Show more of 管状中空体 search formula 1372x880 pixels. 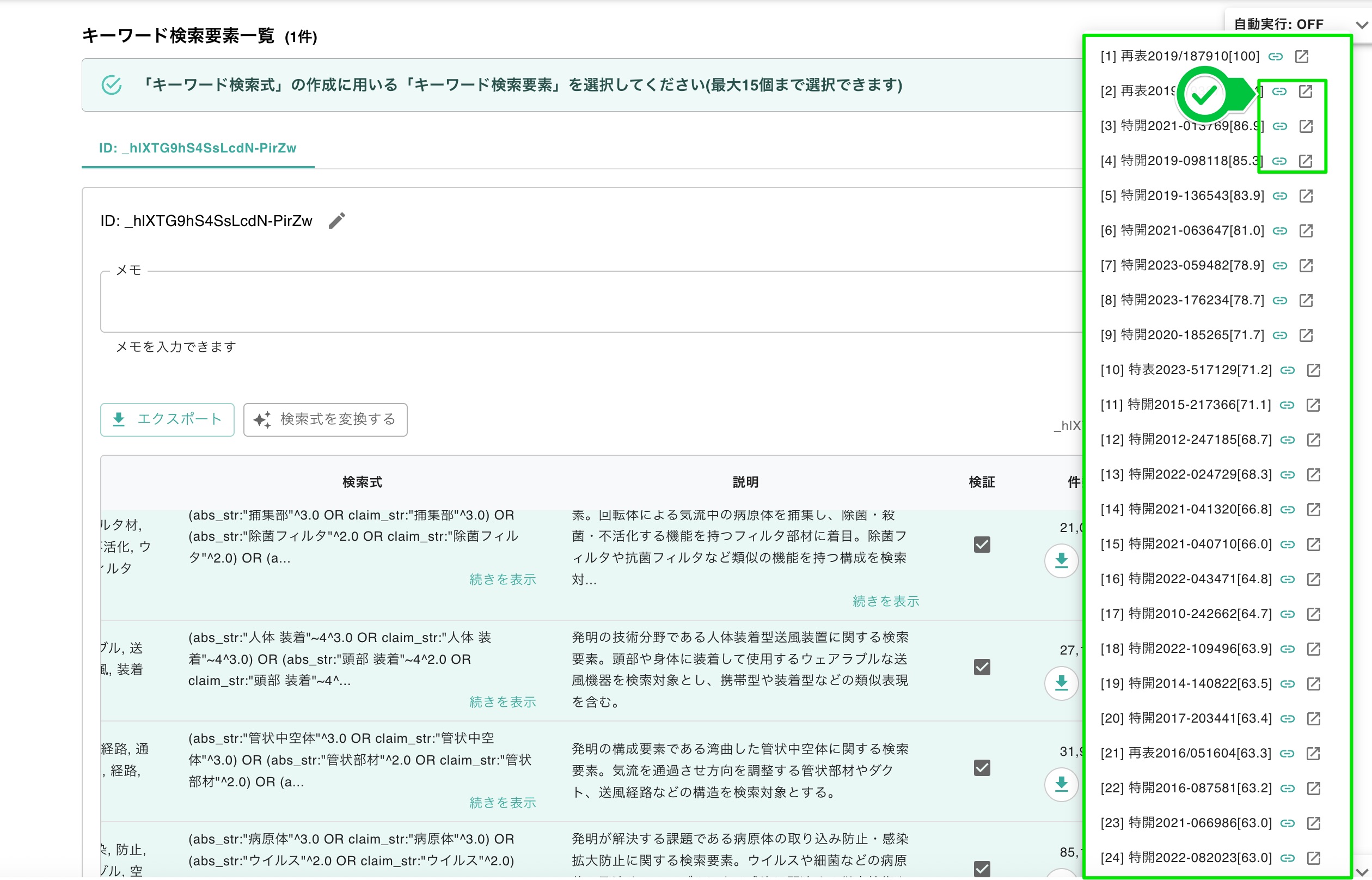[503, 803]
